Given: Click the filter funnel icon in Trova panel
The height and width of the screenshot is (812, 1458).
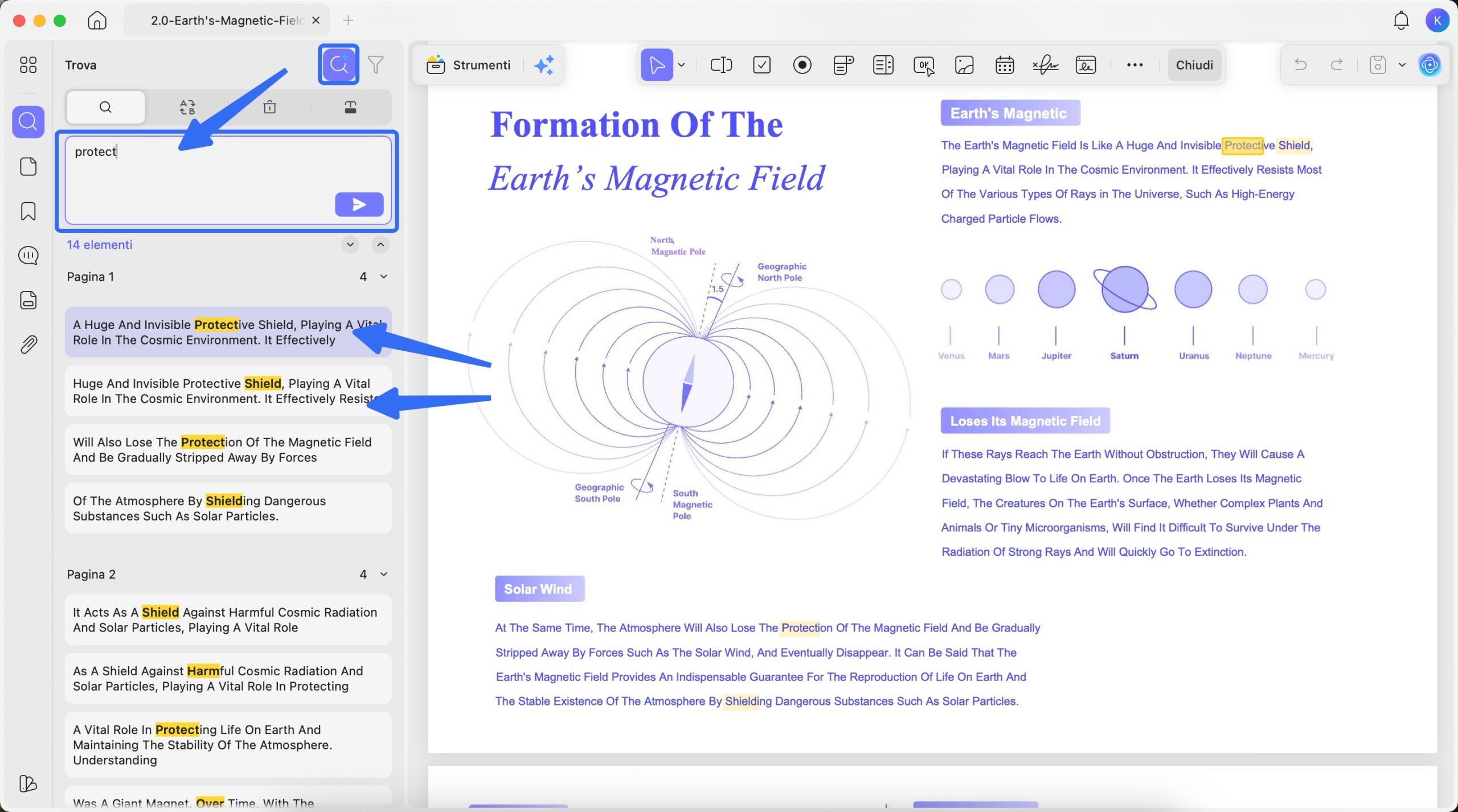Looking at the screenshot, I should pyautogui.click(x=375, y=65).
